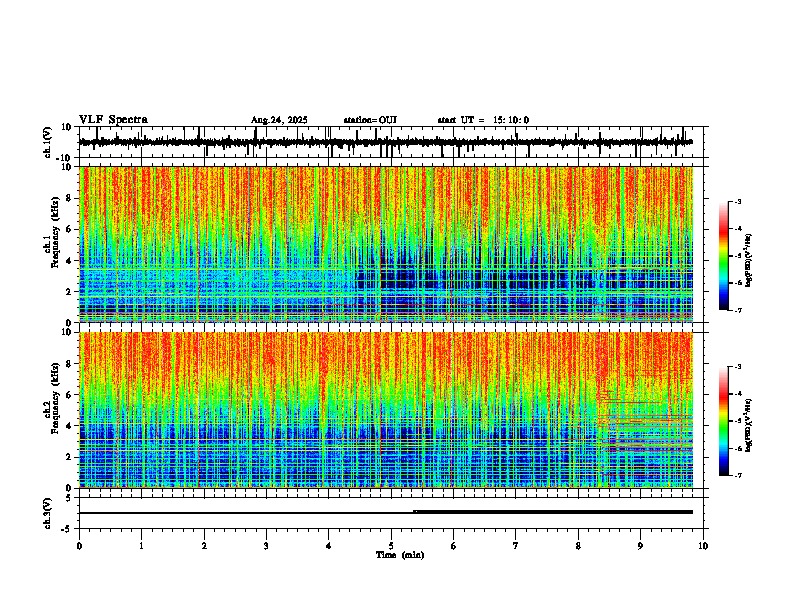Click the time axis tick label "8"
Image resolution: width=792 pixels, height=612 pixels.
coord(578,546)
